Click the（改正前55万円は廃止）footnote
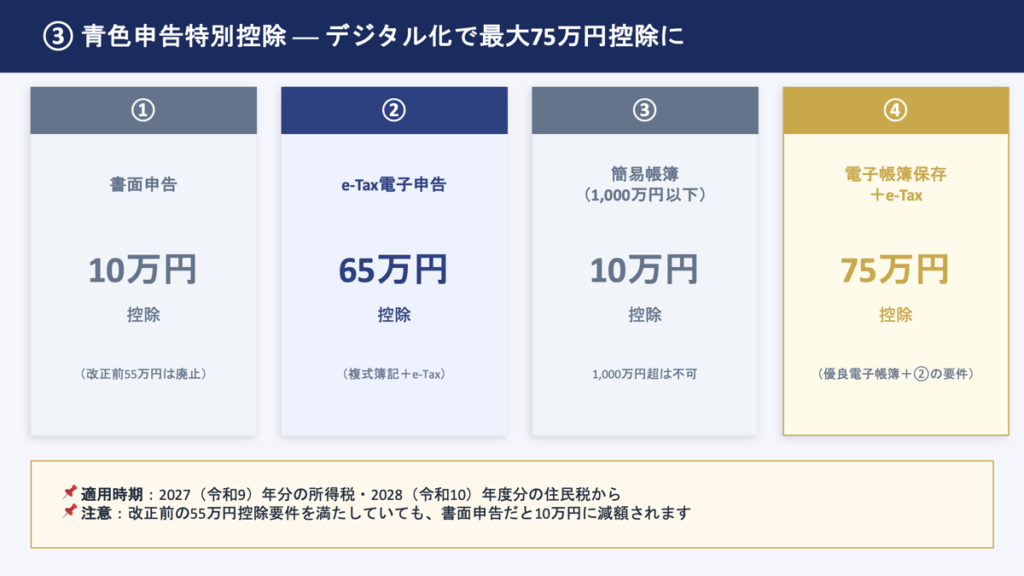Screen dimensions: 1024x576 pyautogui.click(x=143, y=374)
